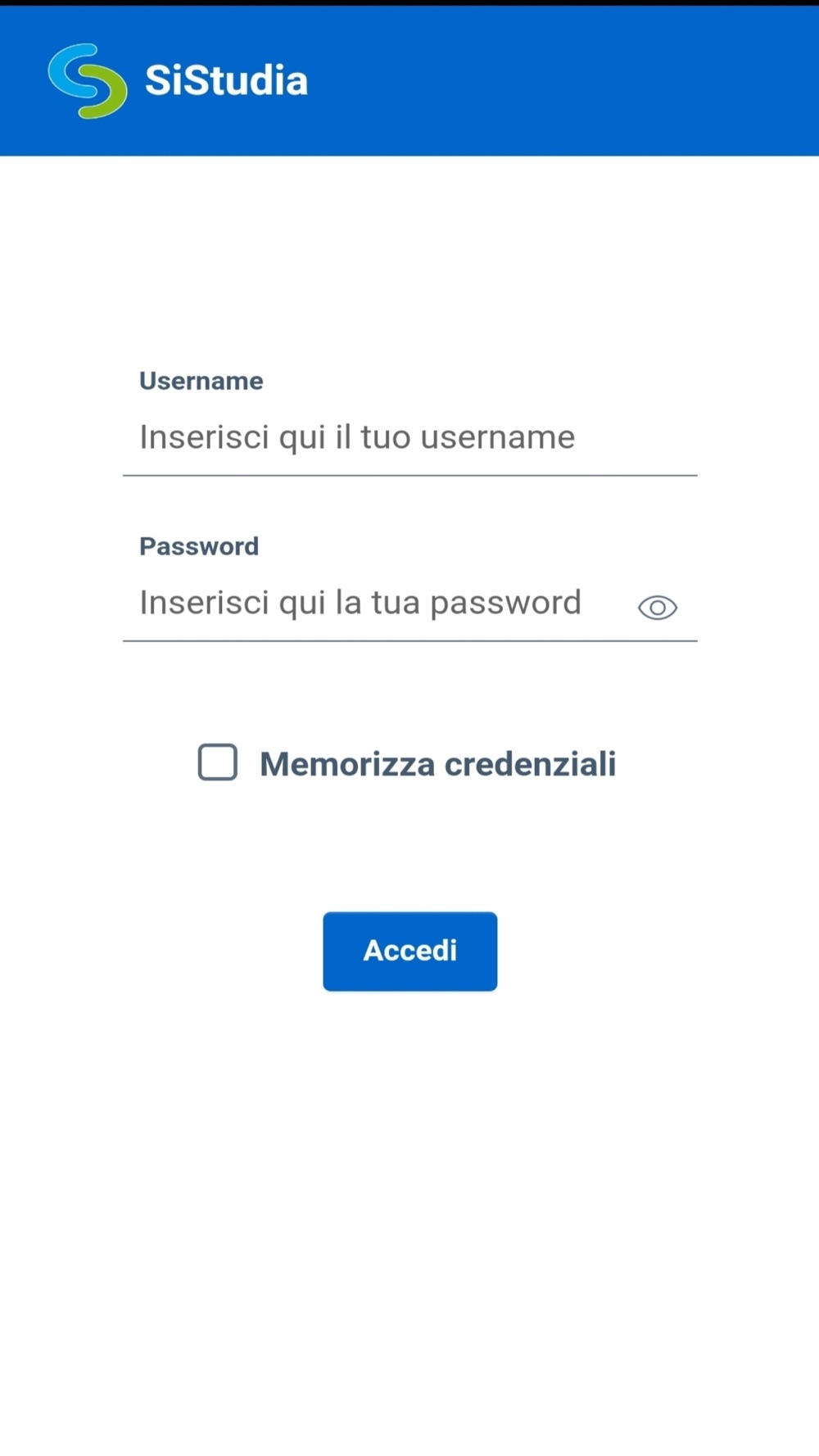Viewport: 819px width, 1456px height.
Task: Click the SiStudia swirl logo icon
Action: pos(88,81)
